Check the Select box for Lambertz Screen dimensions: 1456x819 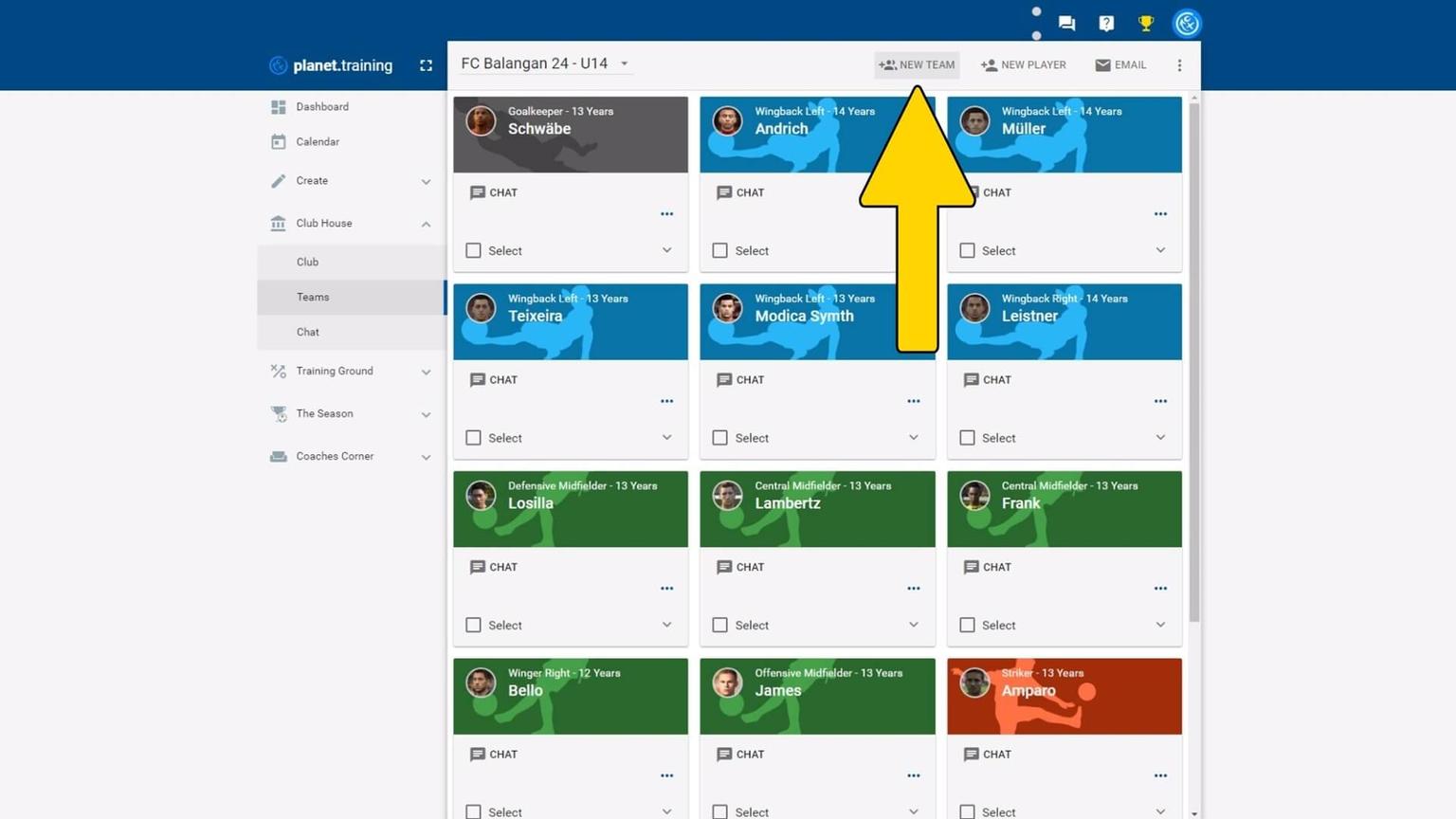coord(719,625)
